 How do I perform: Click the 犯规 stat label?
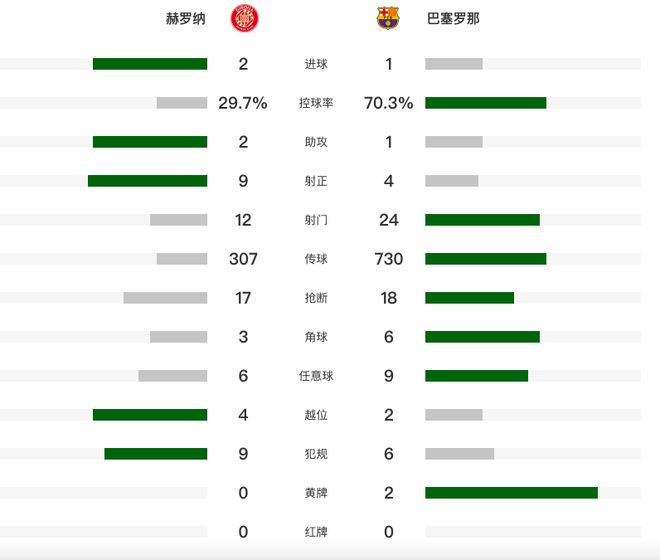point(316,454)
